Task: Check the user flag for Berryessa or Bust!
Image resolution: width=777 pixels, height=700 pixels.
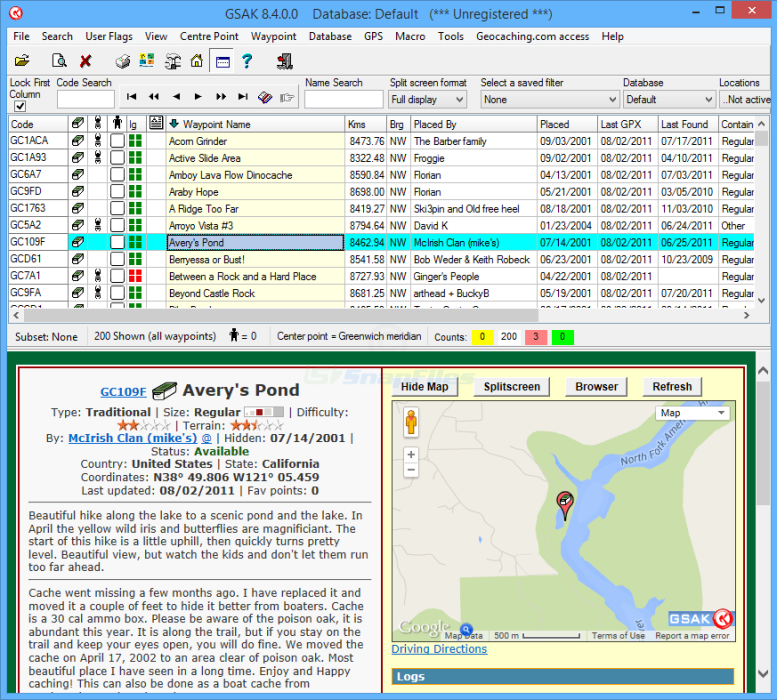Action: pos(117,259)
